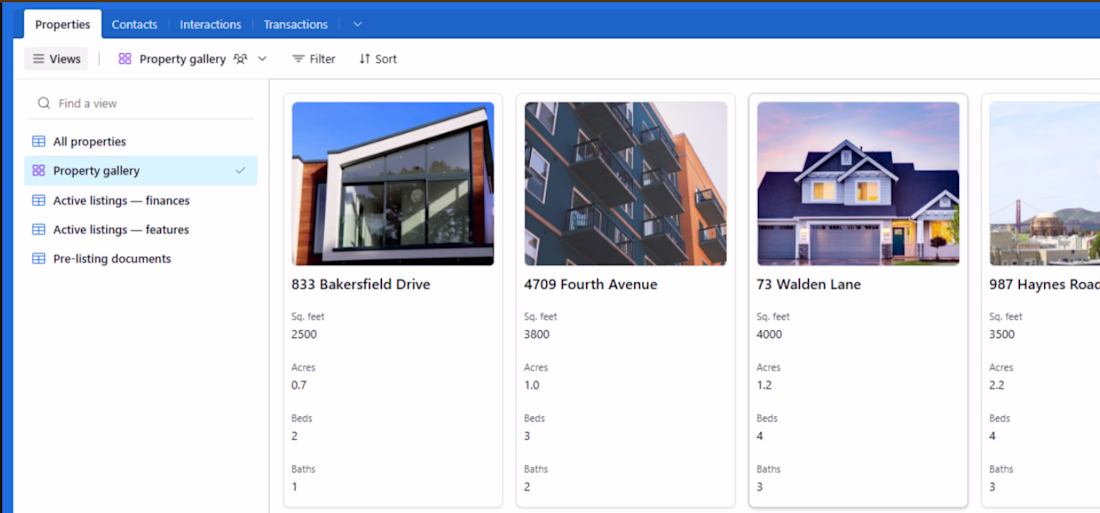Open the Sort options
This screenshot has width=1100, height=513.
[x=377, y=59]
